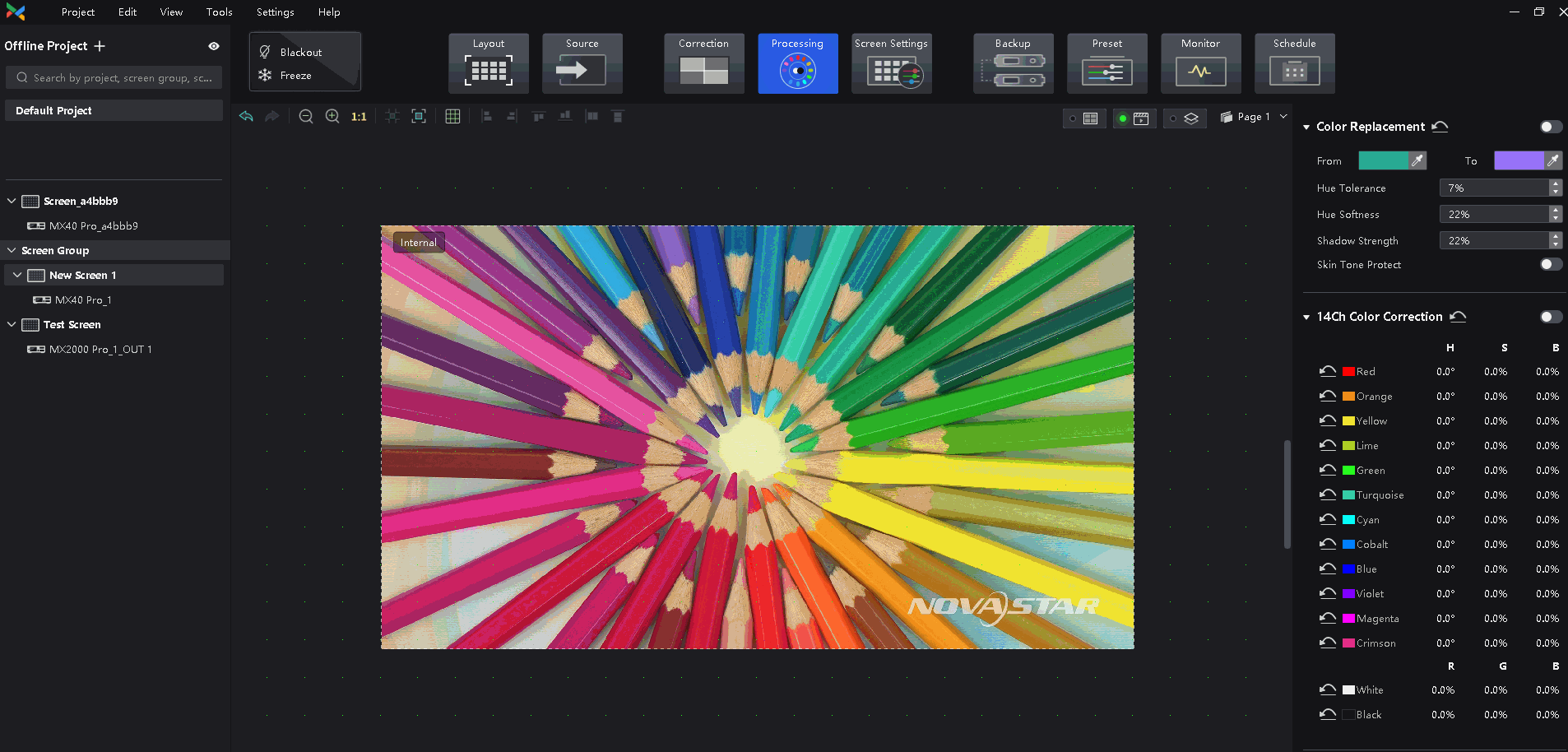Enable the 14Ch Color Correction switch

tap(1551, 317)
